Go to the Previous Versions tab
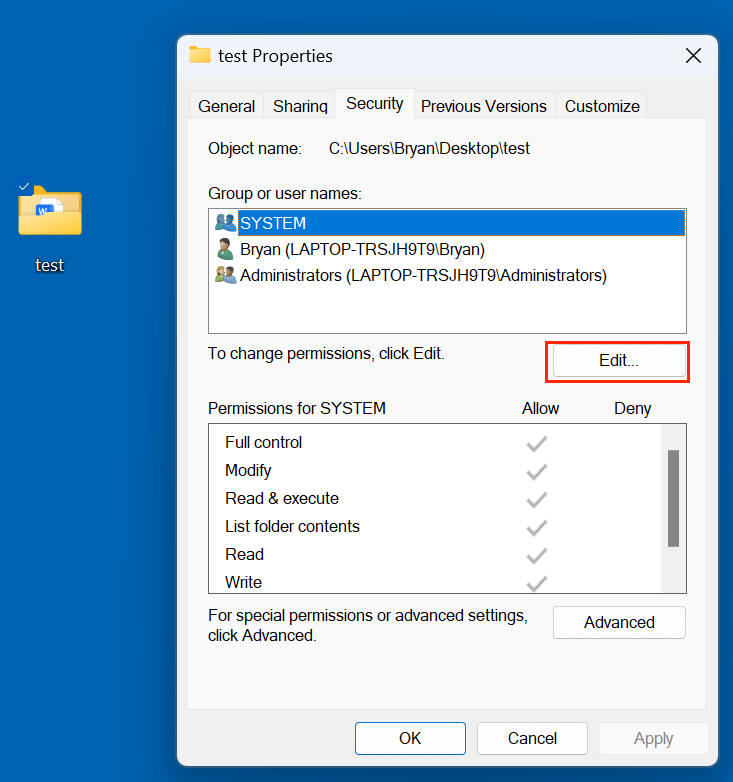 point(484,106)
